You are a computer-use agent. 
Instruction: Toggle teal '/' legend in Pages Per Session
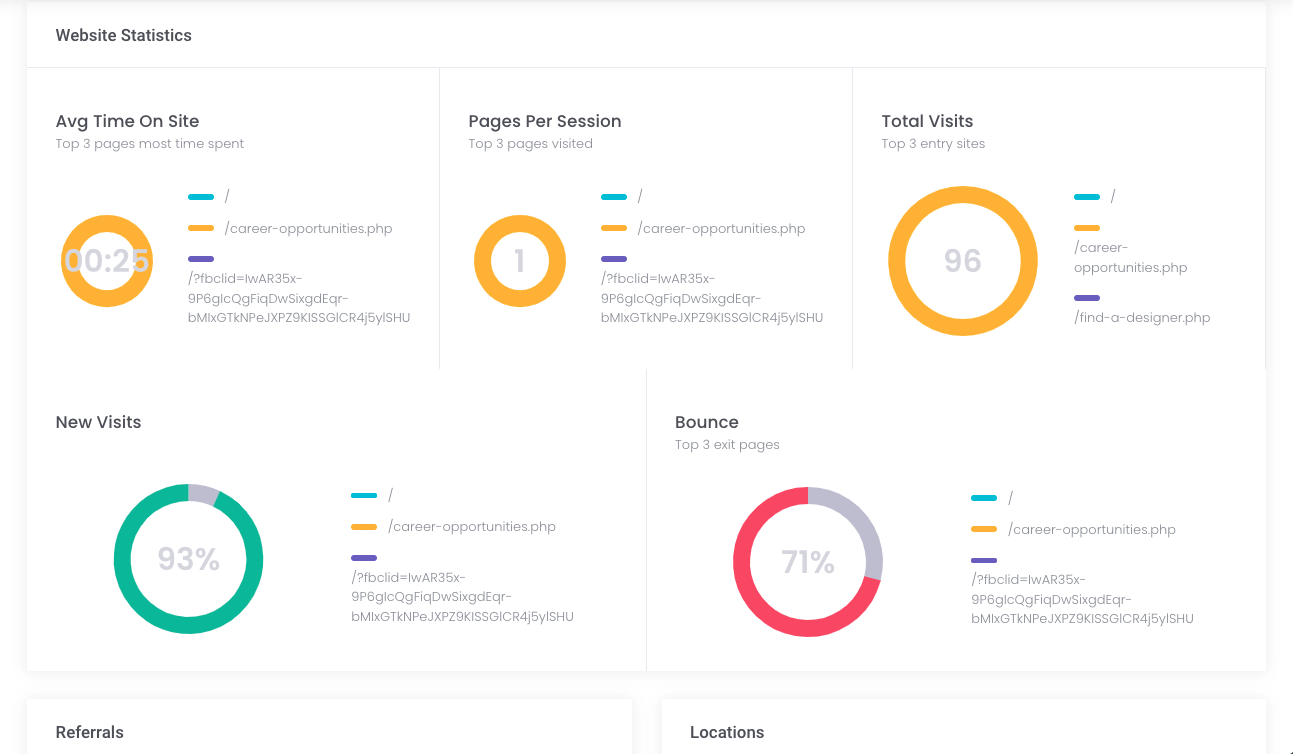click(614, 197)
